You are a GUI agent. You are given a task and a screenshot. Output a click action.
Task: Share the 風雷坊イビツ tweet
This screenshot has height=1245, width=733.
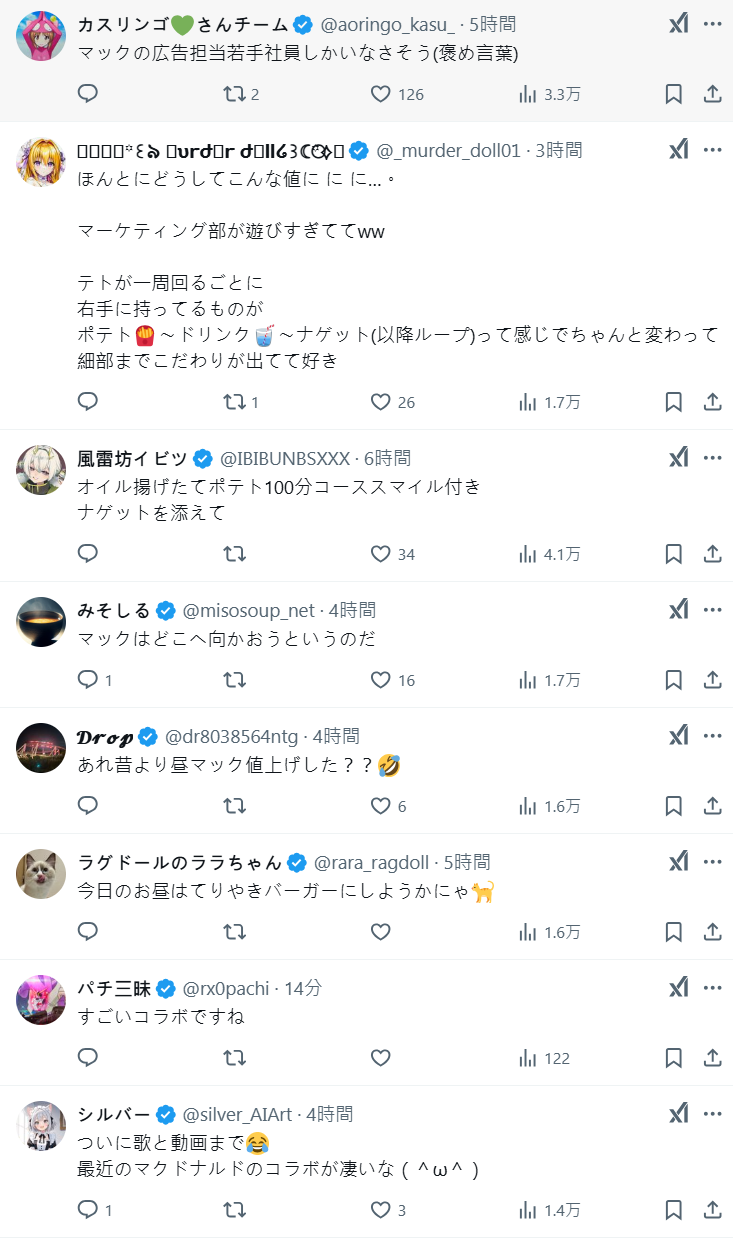pyautogui.click(x=713, y=554)
